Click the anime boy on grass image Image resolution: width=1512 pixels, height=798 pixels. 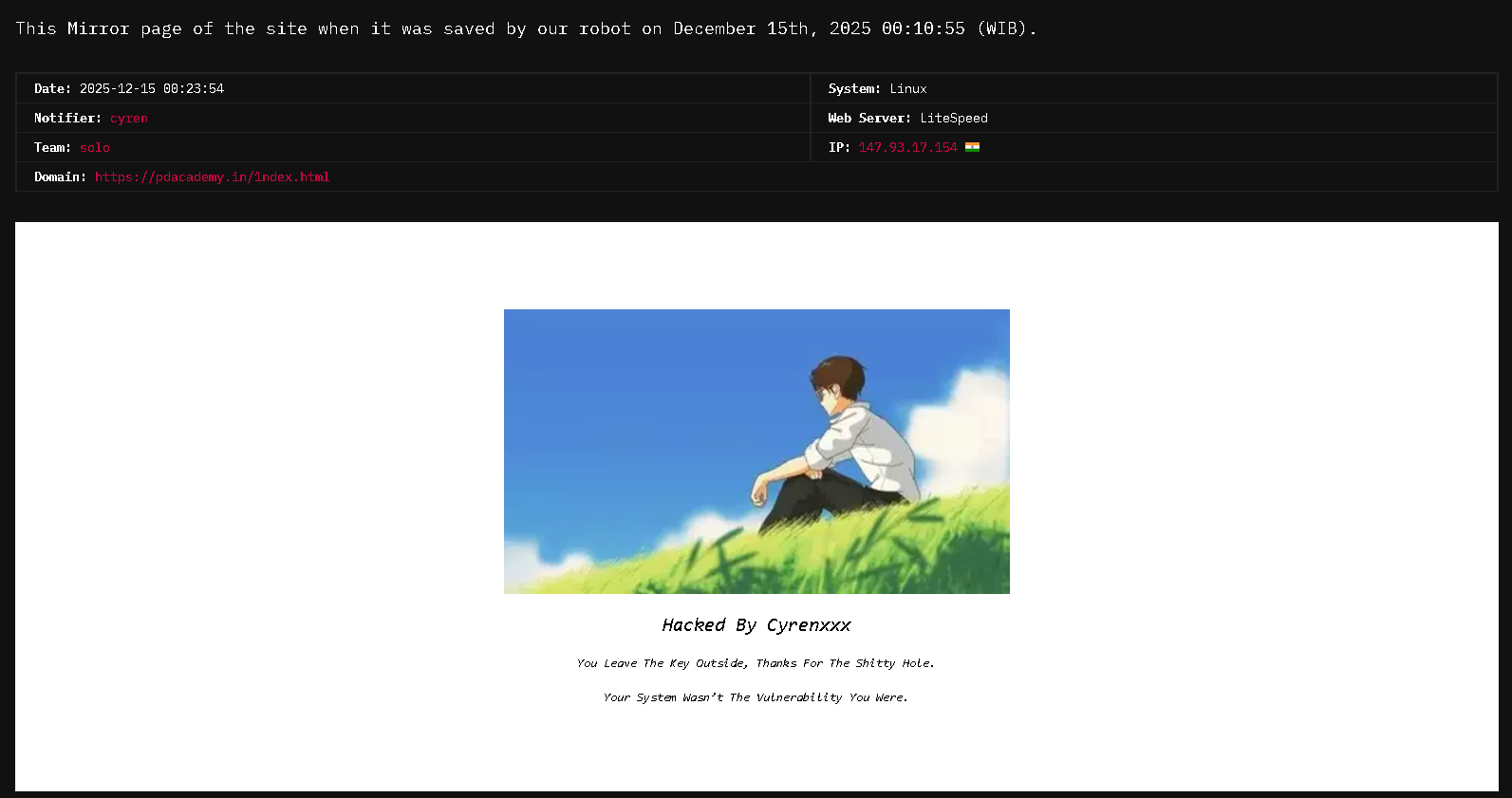pos(756,452)
